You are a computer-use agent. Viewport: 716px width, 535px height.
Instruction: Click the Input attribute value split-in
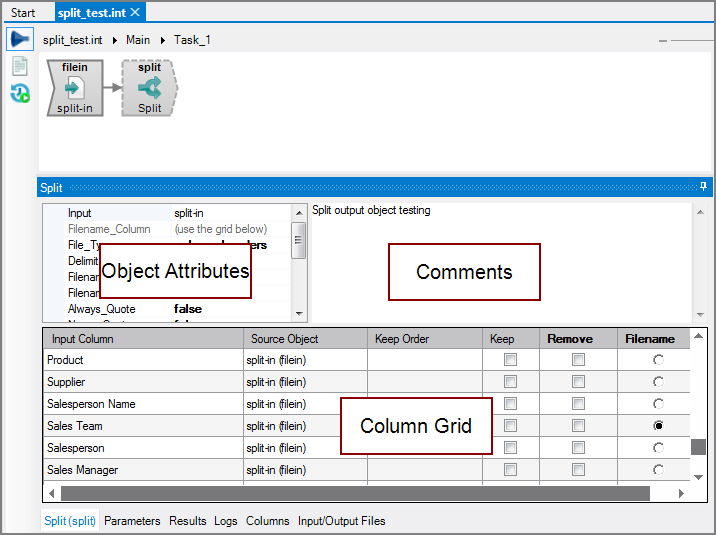click(x=189, y=213)
